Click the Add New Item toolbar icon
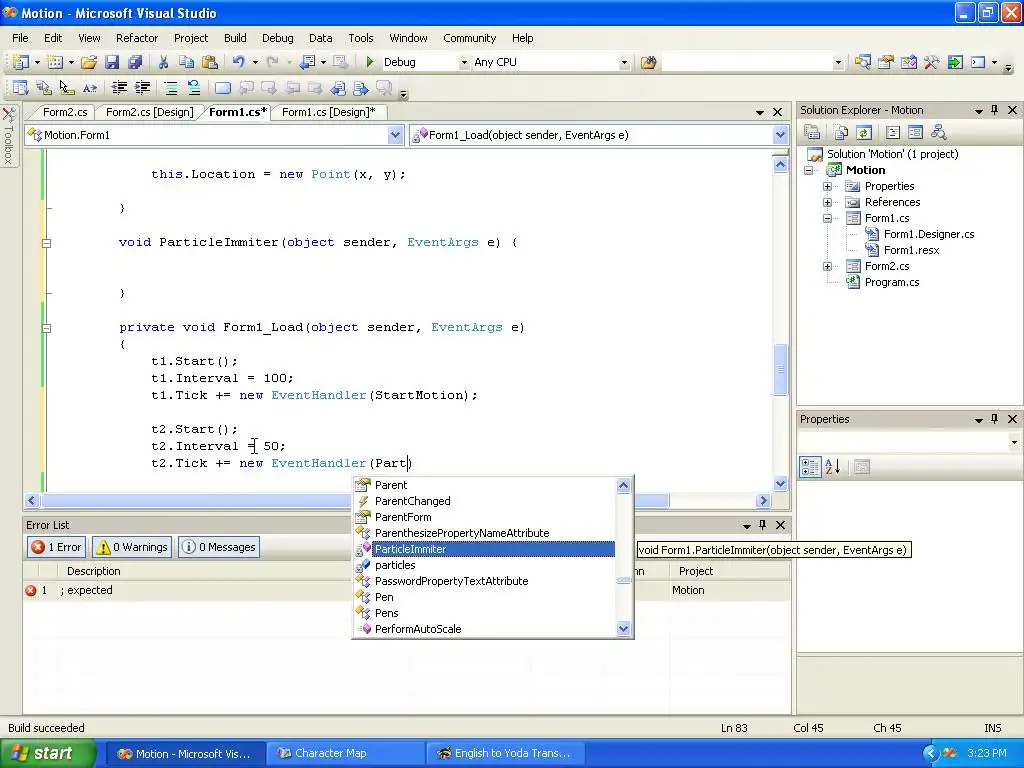Viewport: 1024px width, 768px height. pyautogui.click(x=55, y=62)
